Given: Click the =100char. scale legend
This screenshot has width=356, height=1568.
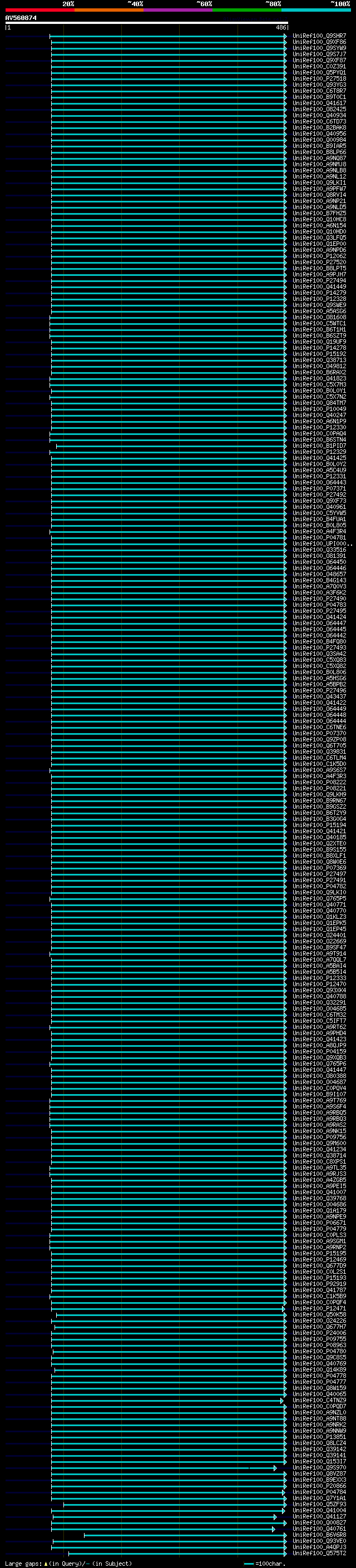Looking at the screenshot, I should (x=265, y=1564).
